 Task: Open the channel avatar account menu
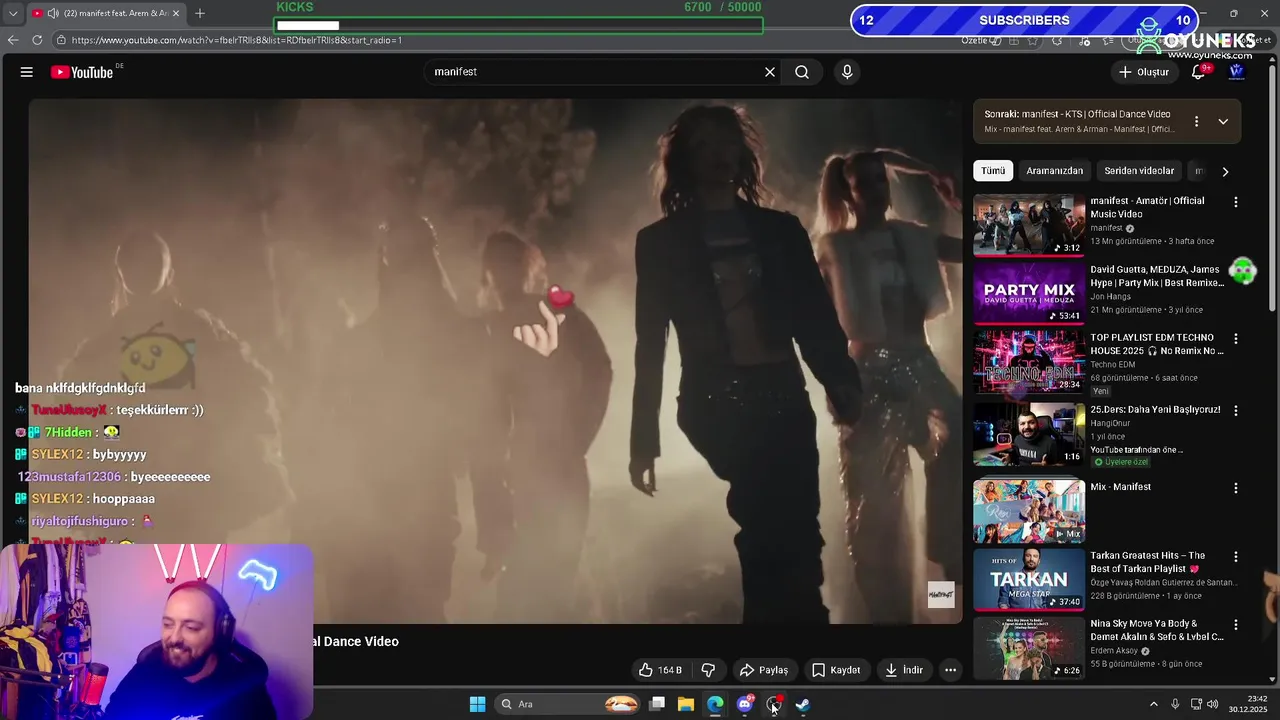pyautogui.click(x=1236, y=72)
